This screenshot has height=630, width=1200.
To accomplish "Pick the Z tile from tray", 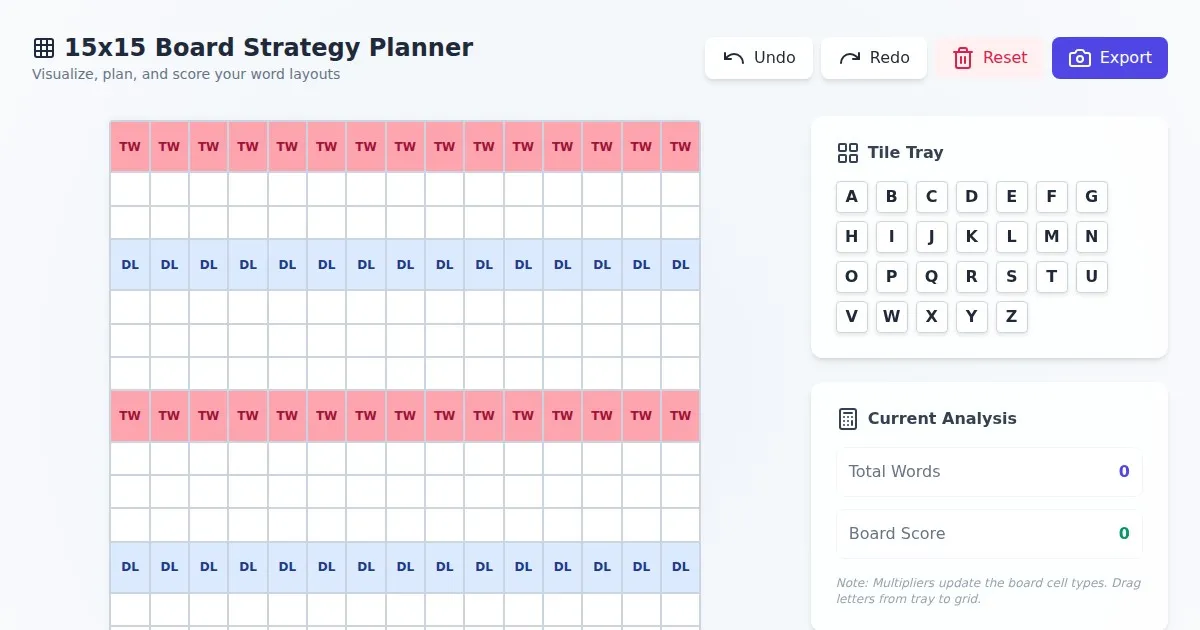I will (x=1012, y=317).
